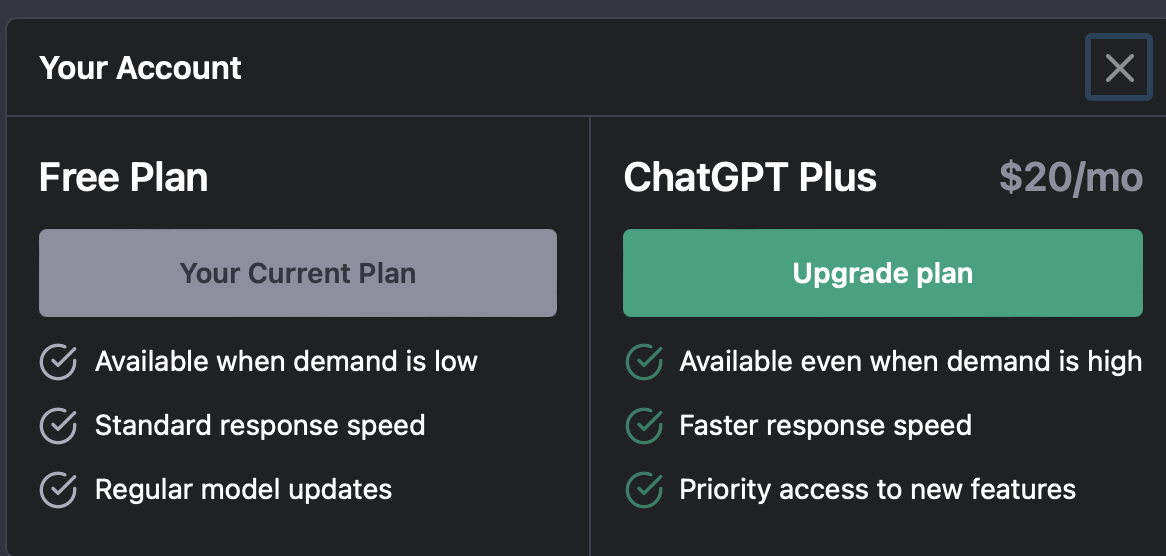Image resolution: width=1166 pixels, height=556 pixels.
Task: Click green checkmark beside Available even when demand is high
Action: coord(644,362)
